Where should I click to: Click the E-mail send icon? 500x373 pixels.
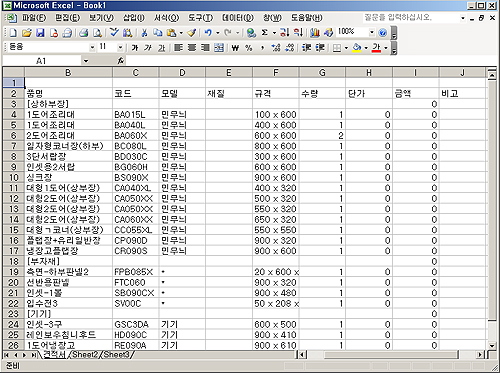[68, 32]
